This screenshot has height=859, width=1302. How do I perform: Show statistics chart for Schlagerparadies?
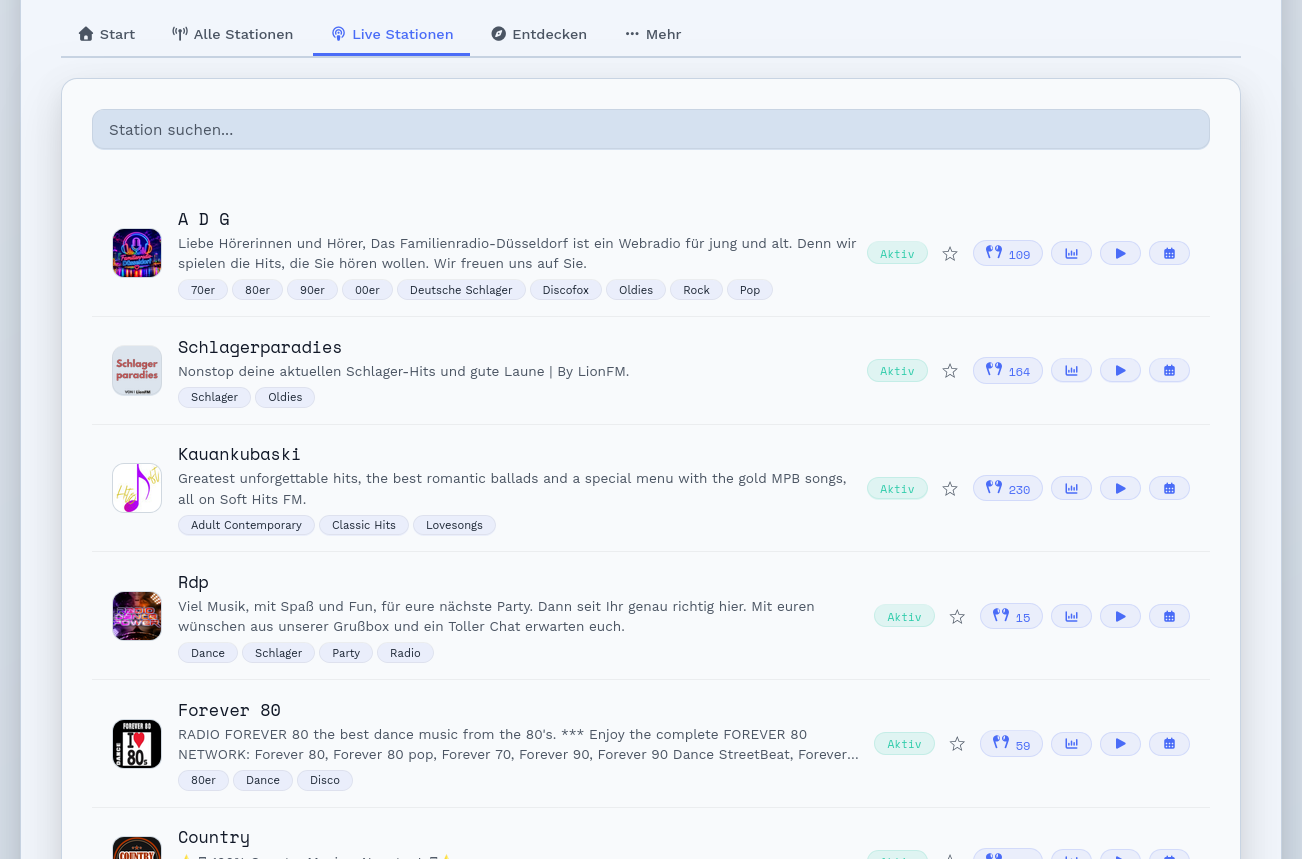point(1071,371)
